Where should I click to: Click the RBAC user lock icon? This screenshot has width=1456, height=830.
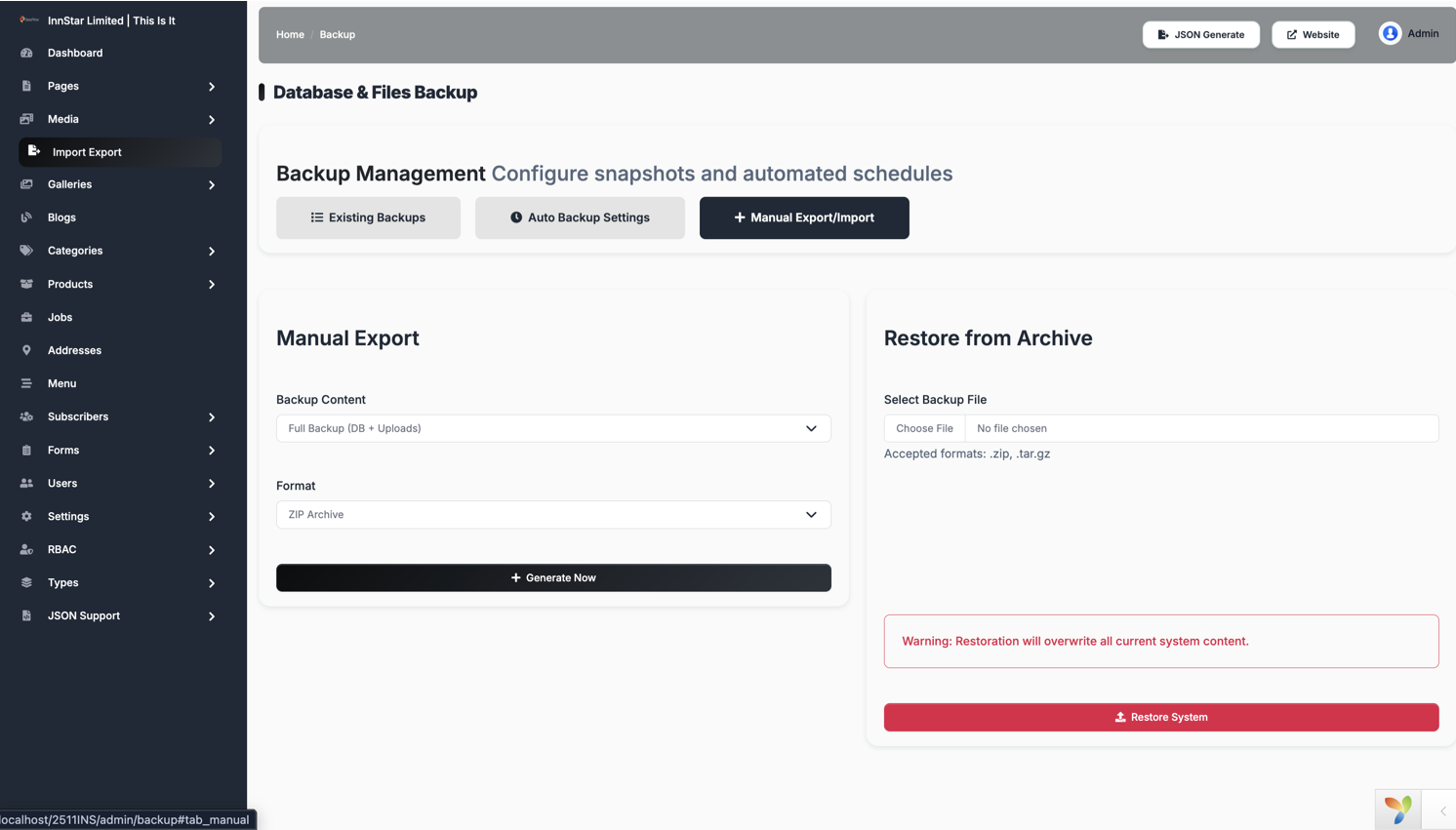click(26, 549)
